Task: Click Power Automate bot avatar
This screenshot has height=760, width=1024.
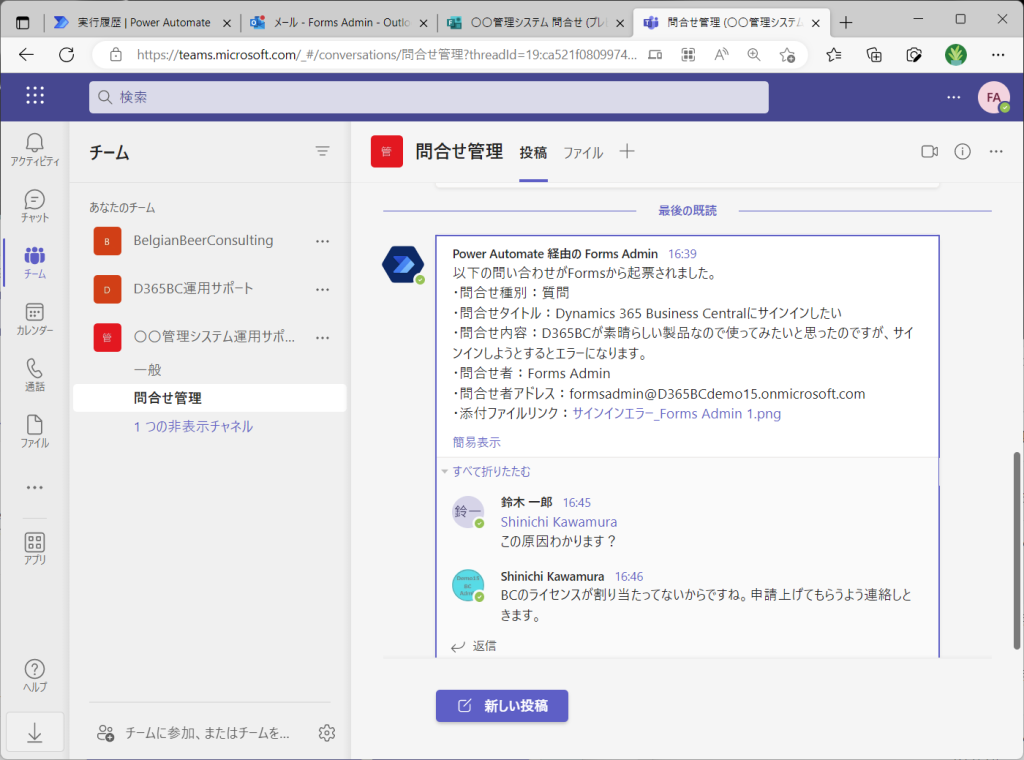Action: click(403, 264)
